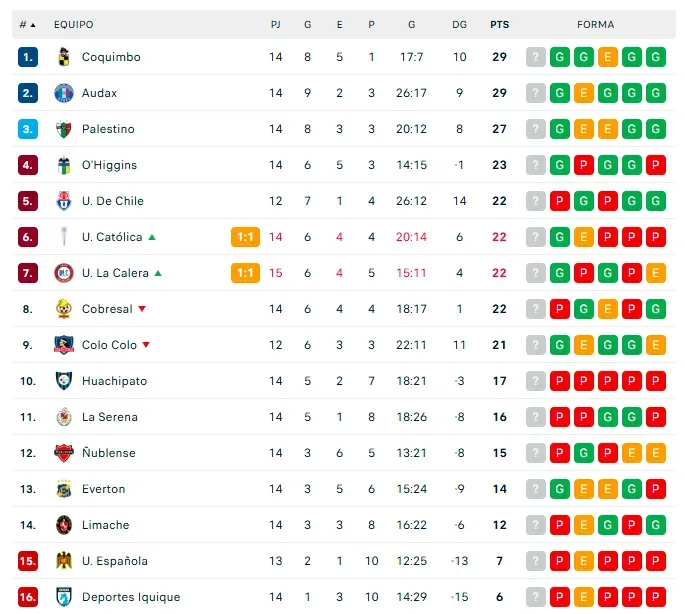
Task: Click the Audax club badge
Action: 64,93
